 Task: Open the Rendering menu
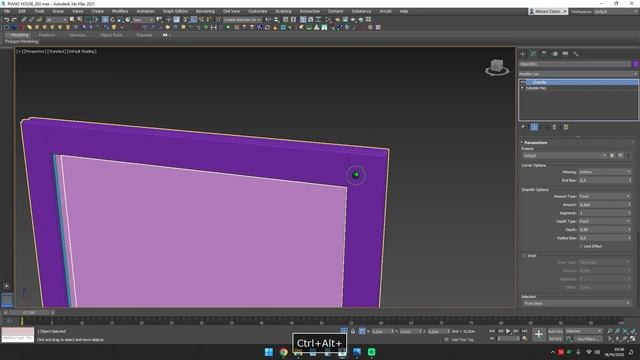pos(205,11)
